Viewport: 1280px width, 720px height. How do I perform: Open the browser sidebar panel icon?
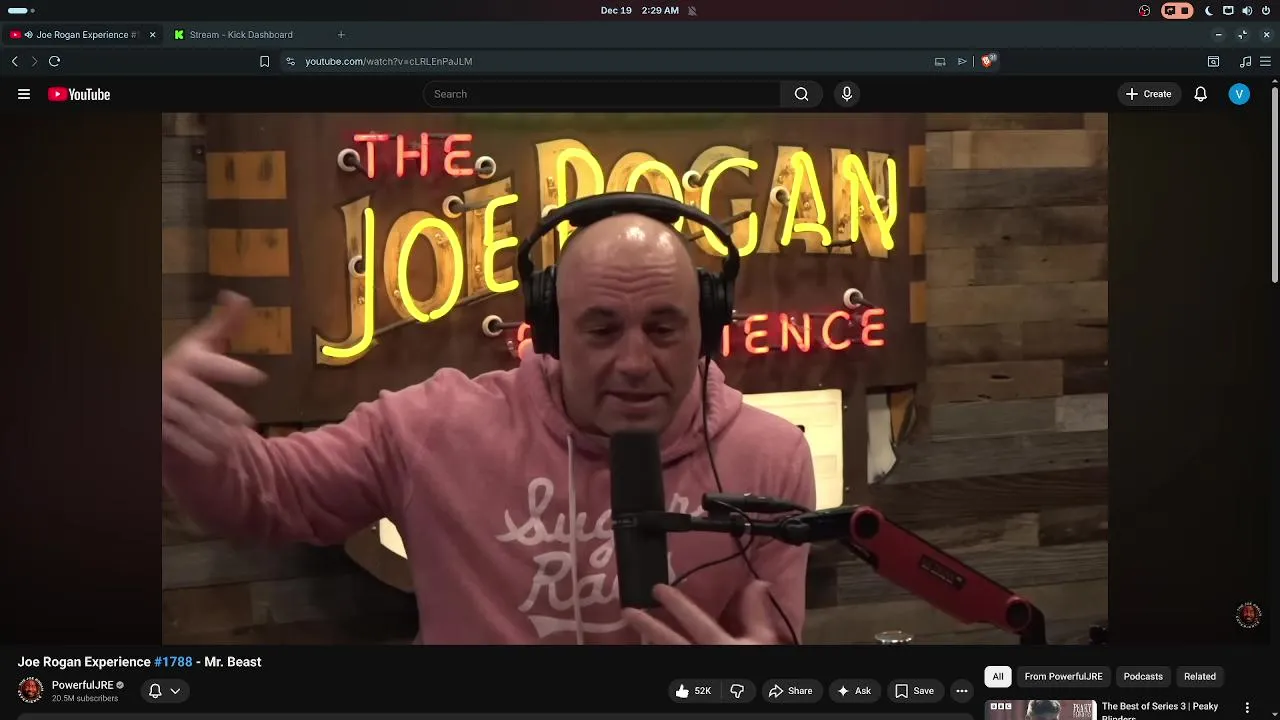[1213, 61]
